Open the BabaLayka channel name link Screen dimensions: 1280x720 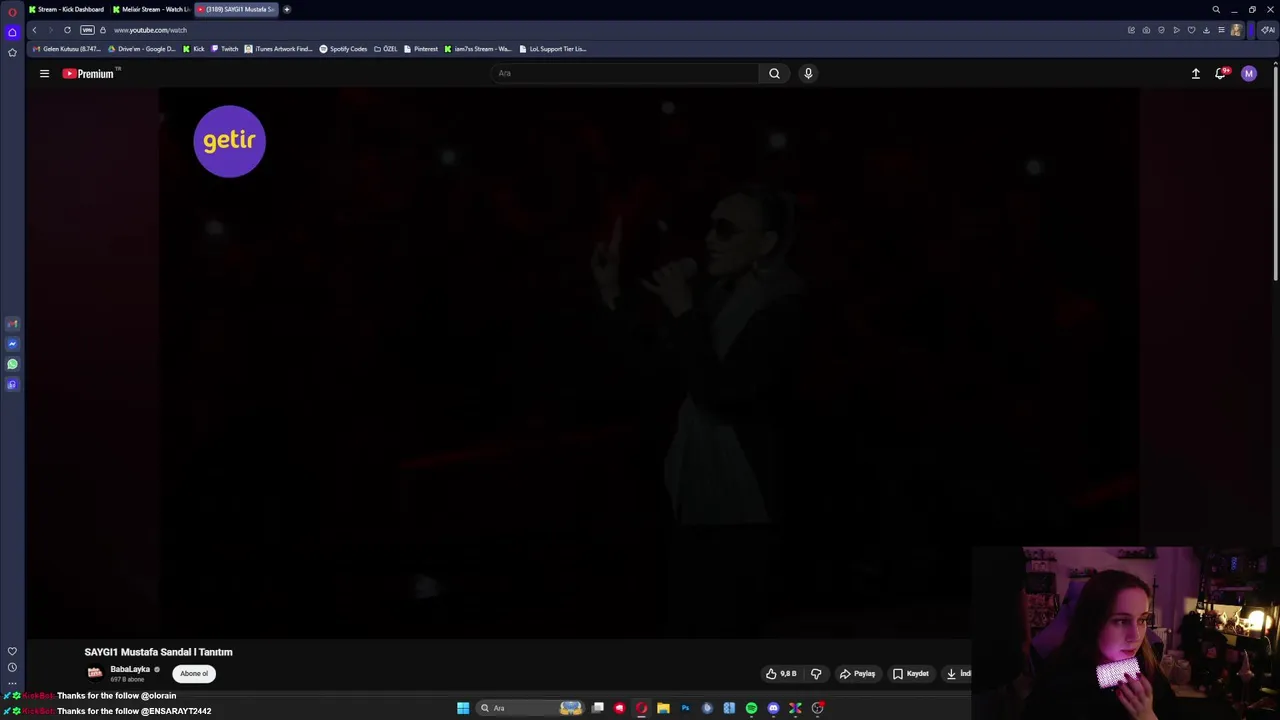point(130,669)
